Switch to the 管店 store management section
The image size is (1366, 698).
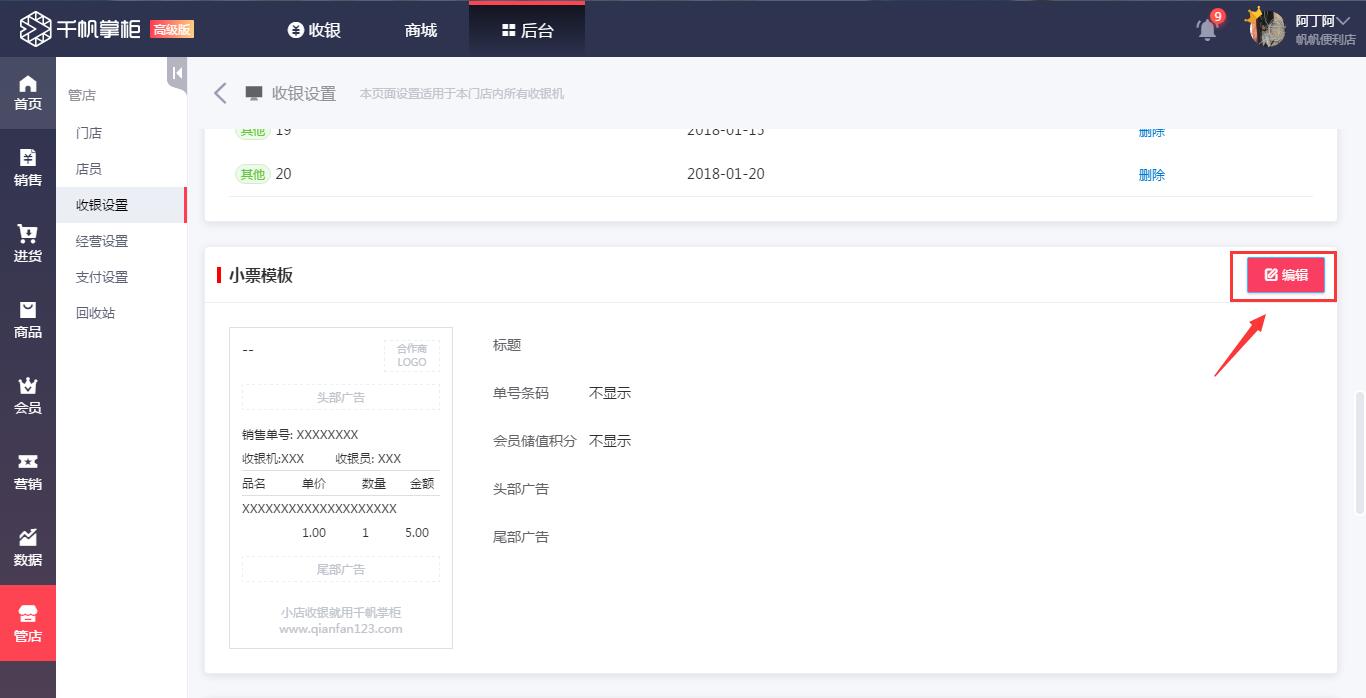(x=27, y=621)
